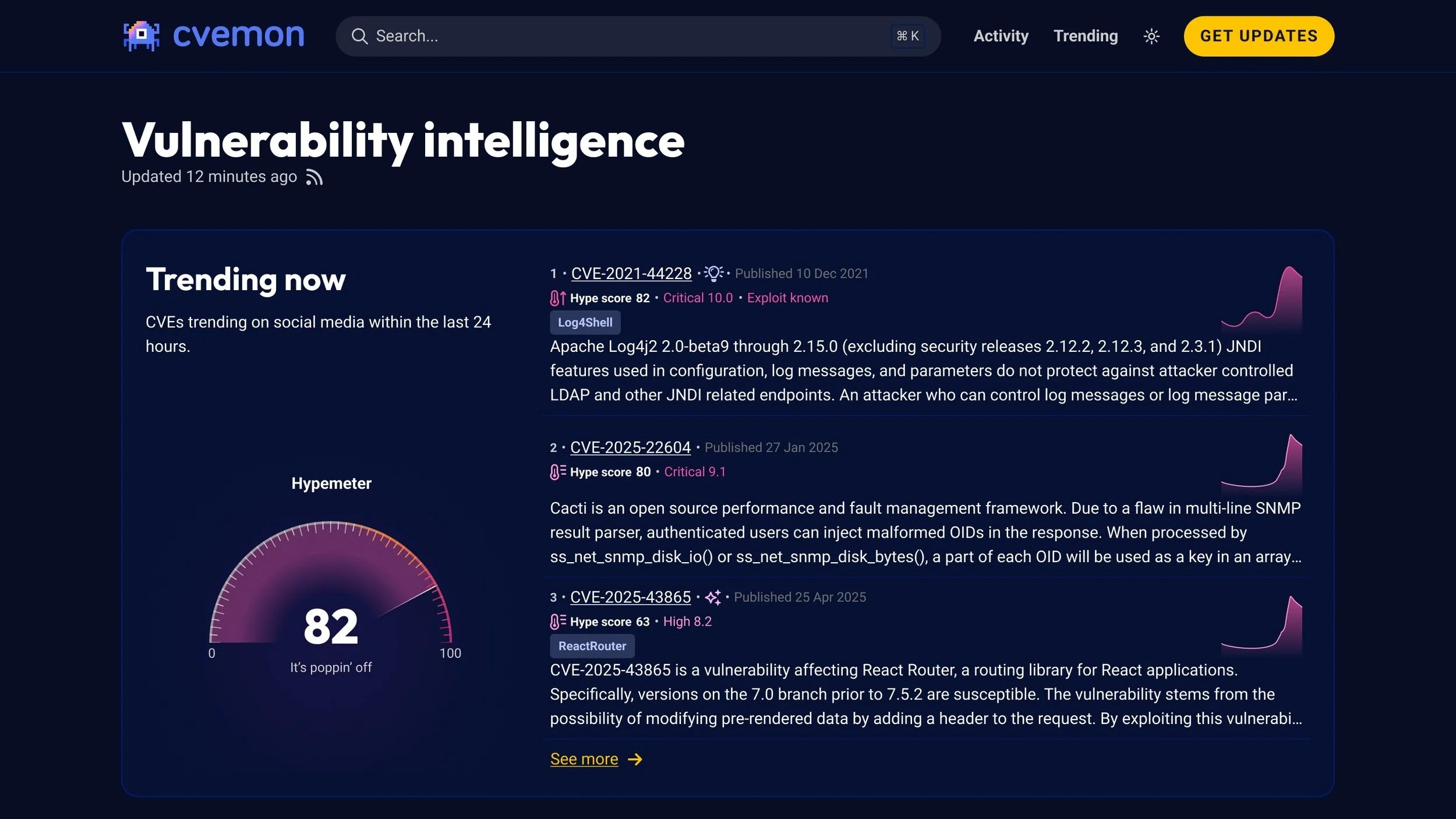1456x819 pixels.
Task: Click inside the Search input field
Action: point(582,36)
